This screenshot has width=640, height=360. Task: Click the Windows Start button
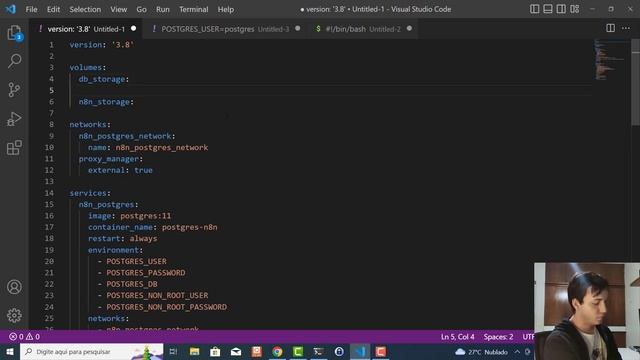pos(10,351)
